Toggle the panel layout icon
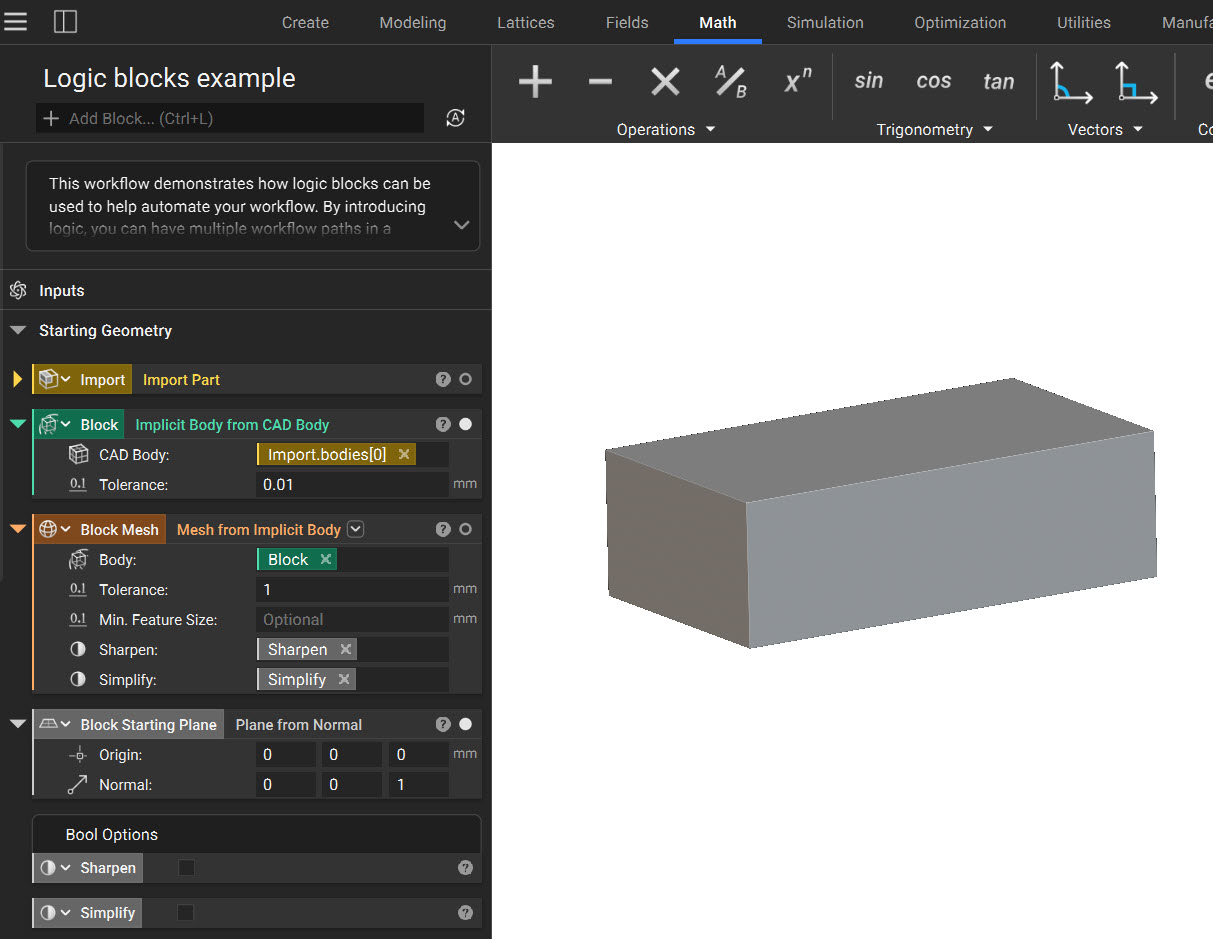Viewport: 1213px width, 939px height. point(65,21)
